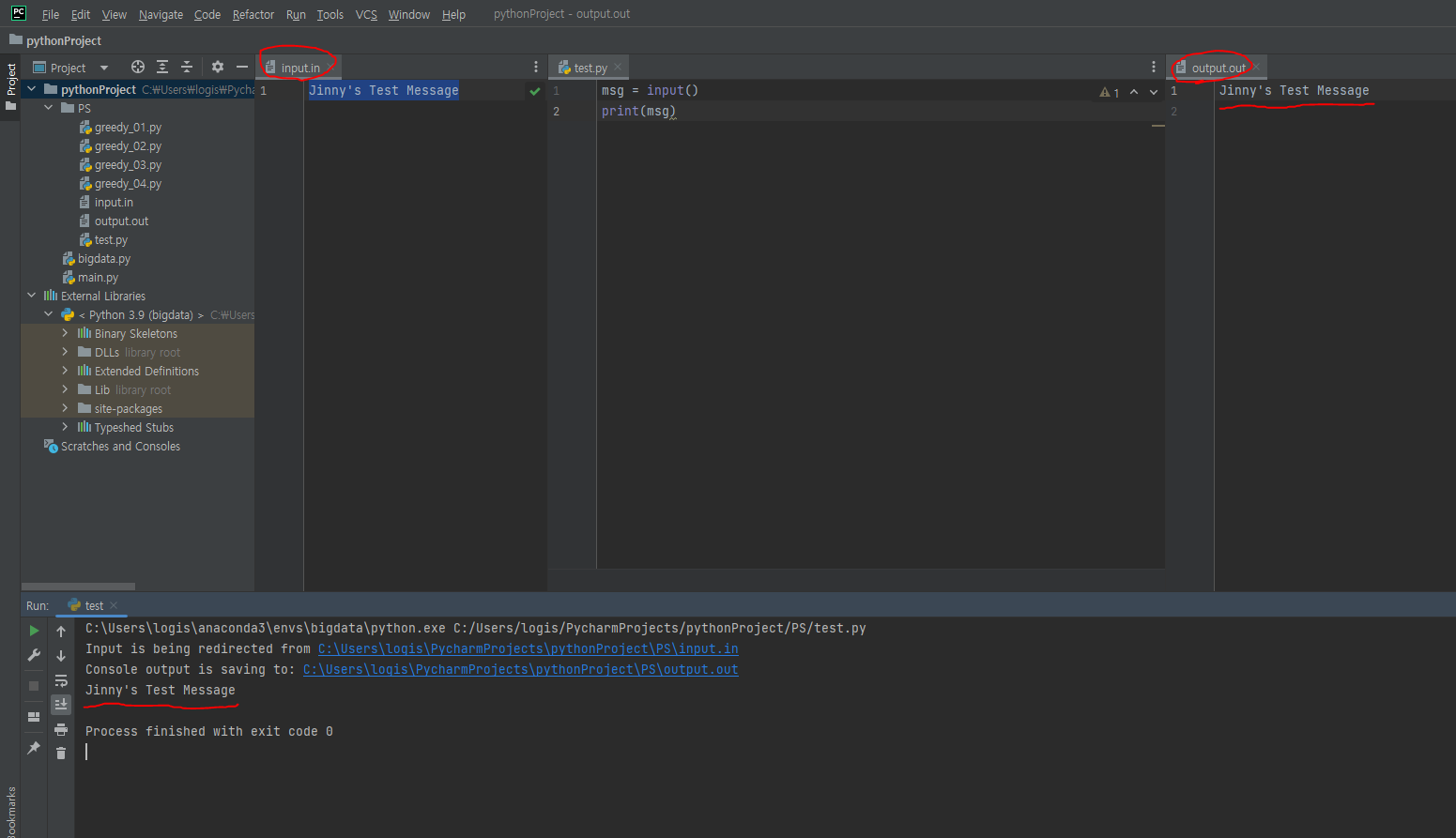
Task: Print the console output via printer icon
Action: [61, 729]
